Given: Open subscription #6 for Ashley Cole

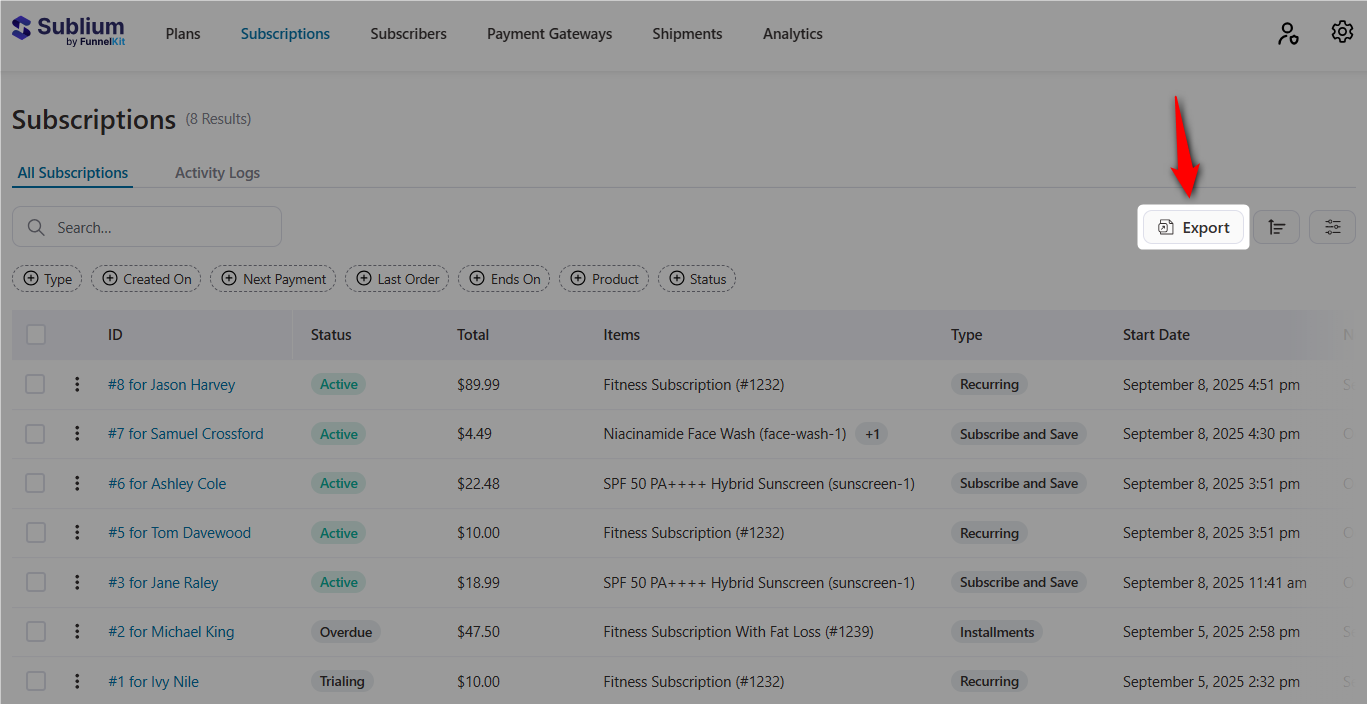Looking at the screenshot, I should (x=167, y=483).
